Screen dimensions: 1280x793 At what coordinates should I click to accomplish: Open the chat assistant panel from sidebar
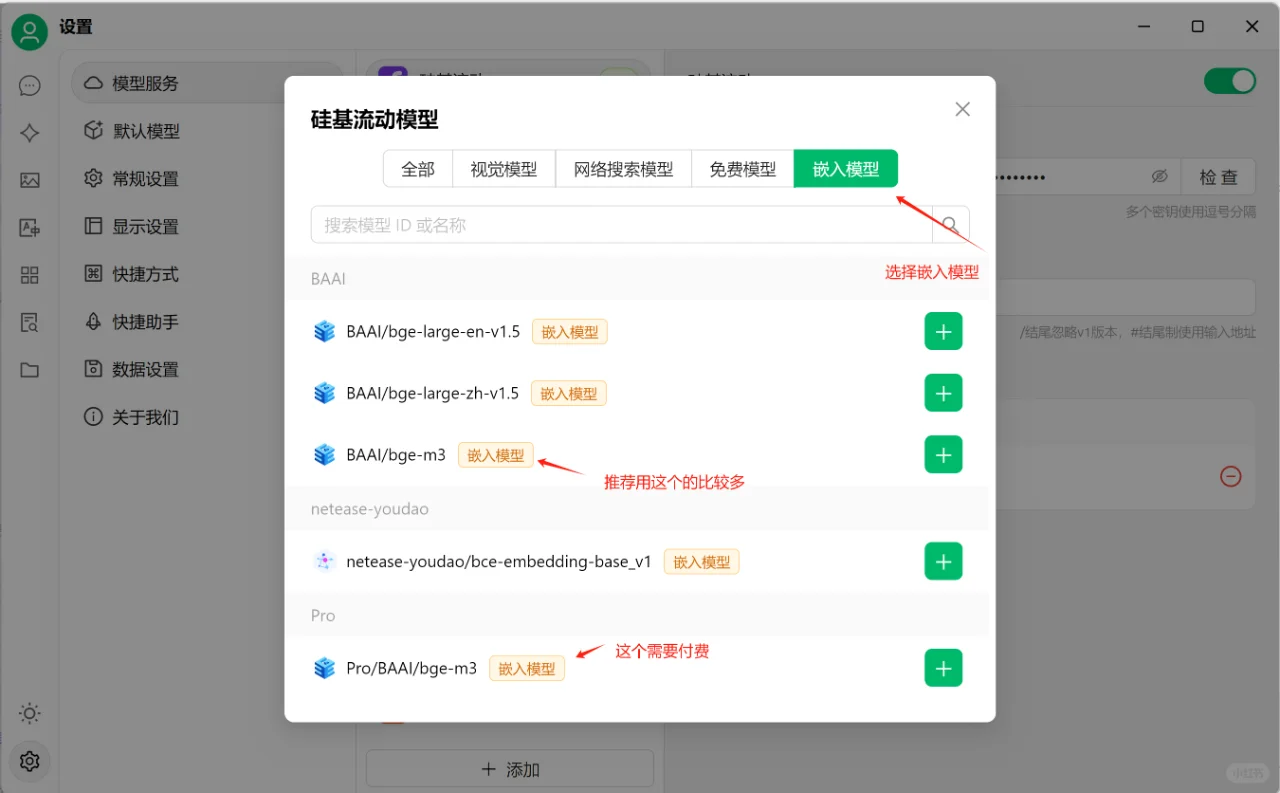coord(29,85)
